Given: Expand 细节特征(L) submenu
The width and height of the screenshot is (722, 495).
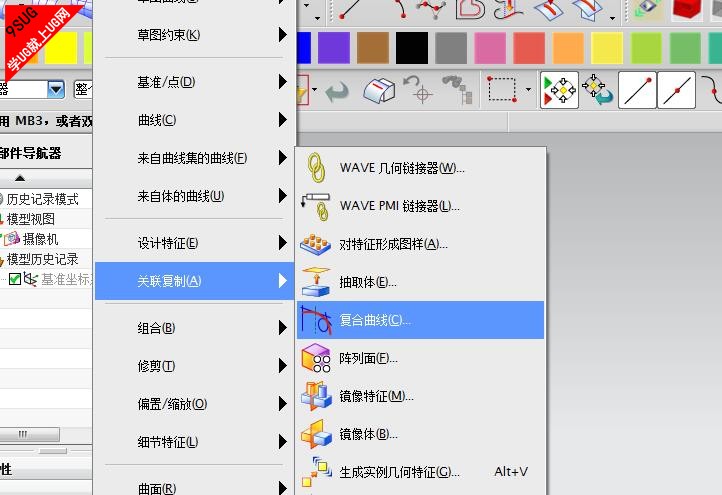Looking at the screenshot, I should click(x=194, y=442).
